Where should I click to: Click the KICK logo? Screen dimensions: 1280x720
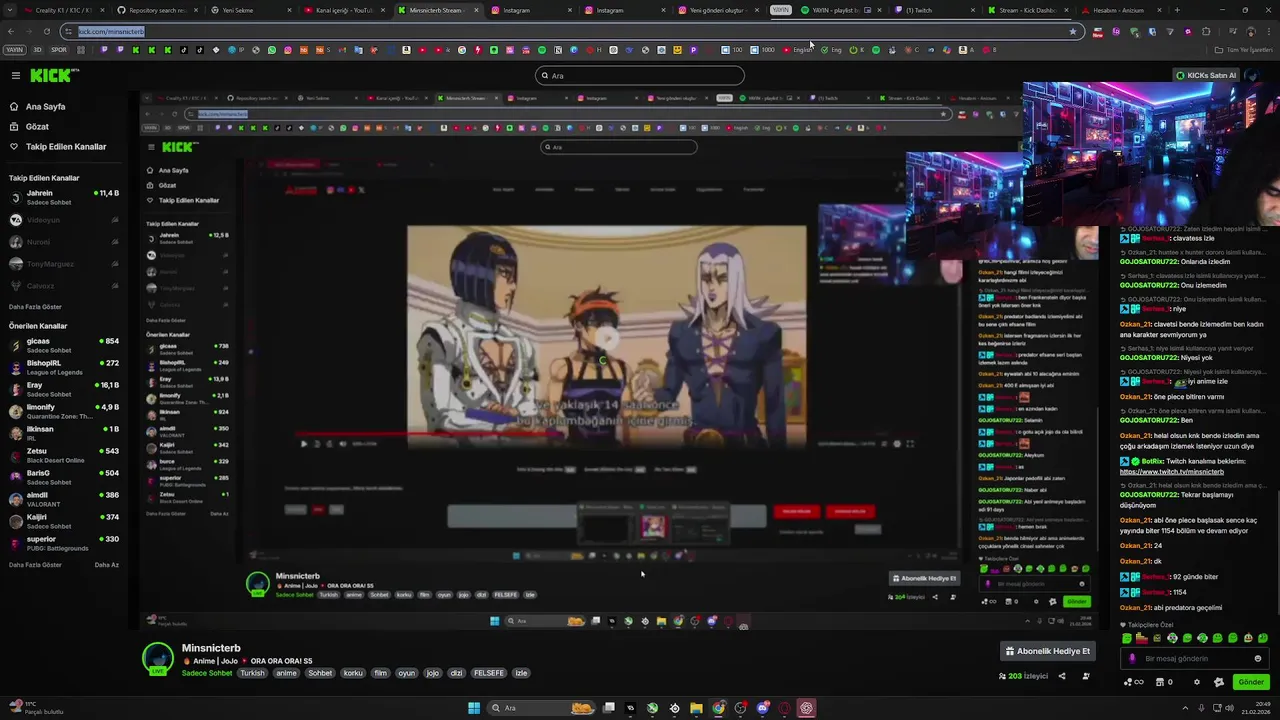coord(51,75)
